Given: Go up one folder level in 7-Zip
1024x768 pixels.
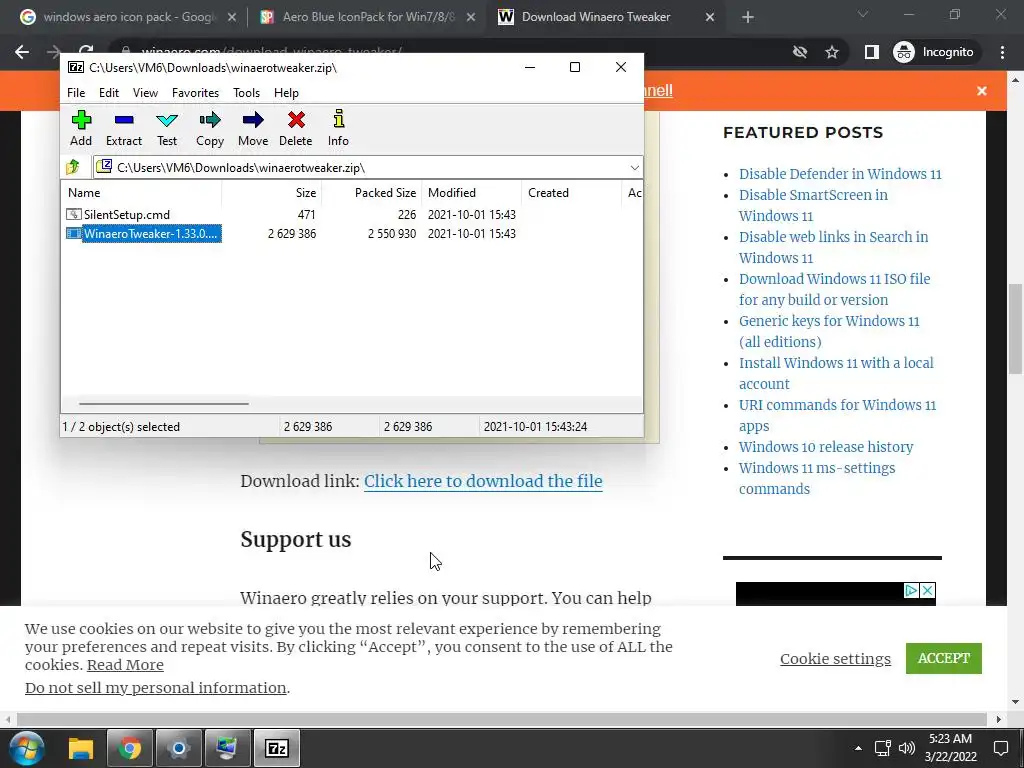Looking at the screenshot, I should tap(73, 167).
